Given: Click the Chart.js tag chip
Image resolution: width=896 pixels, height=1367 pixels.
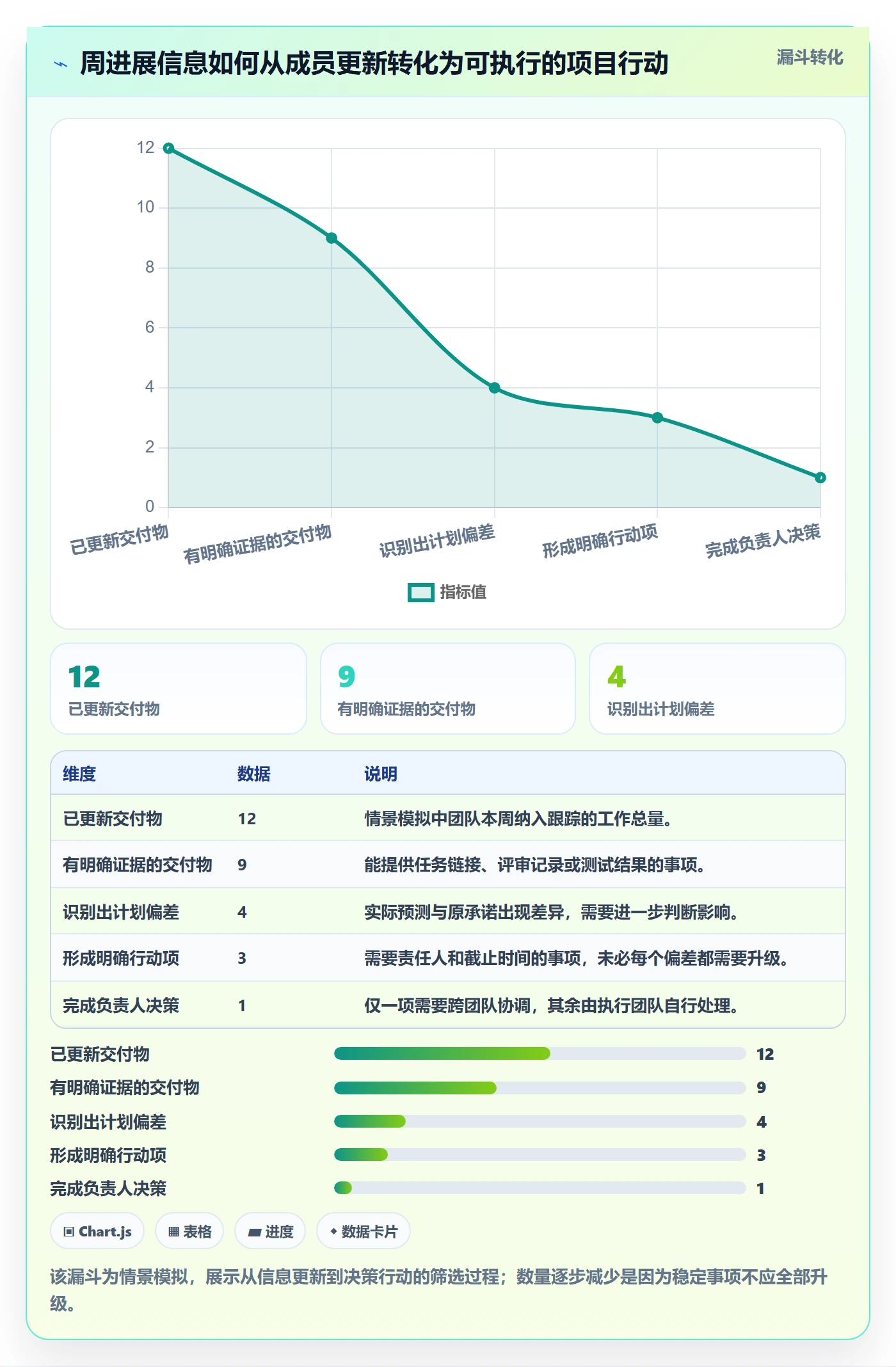Looking at the screenshot, I should (x=97, y=1231).
